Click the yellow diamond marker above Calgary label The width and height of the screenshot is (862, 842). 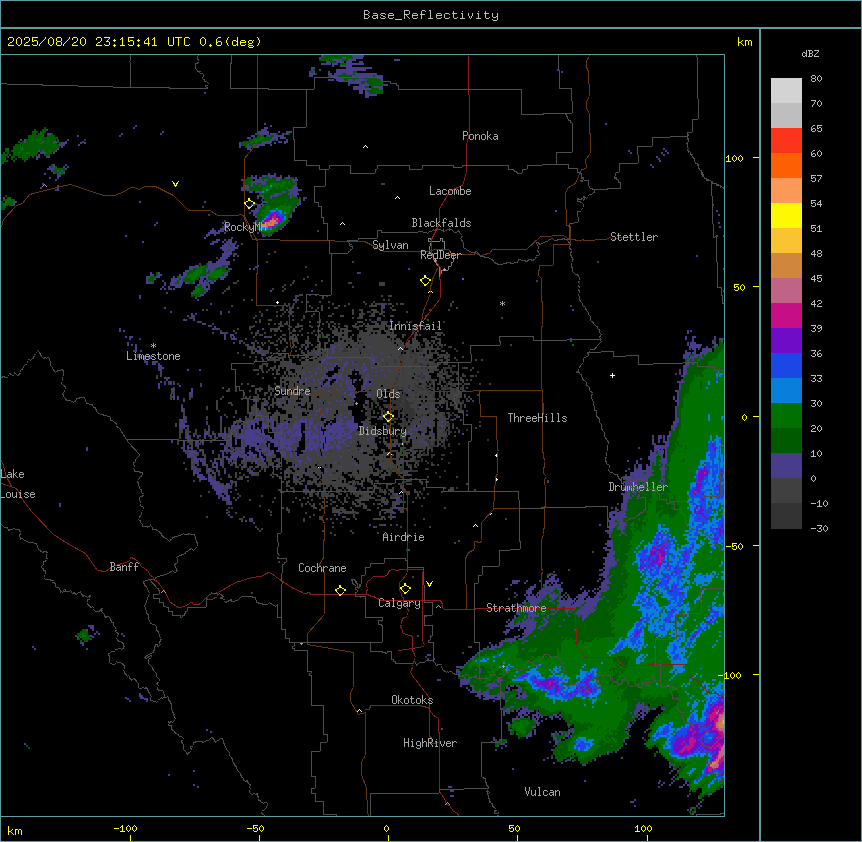[x=405, y=589]
